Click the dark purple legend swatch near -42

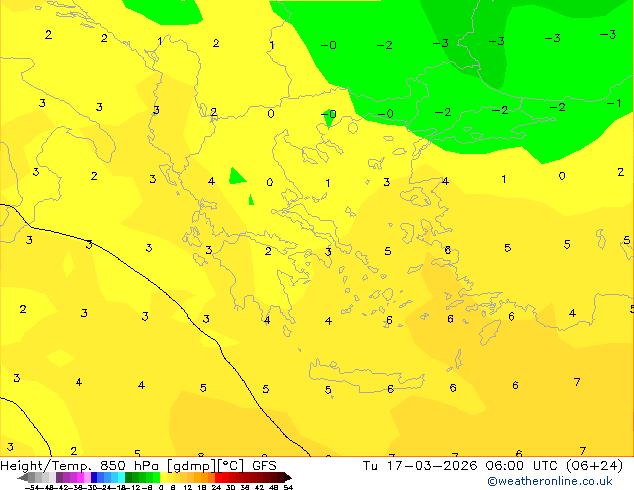coord(60,477)
